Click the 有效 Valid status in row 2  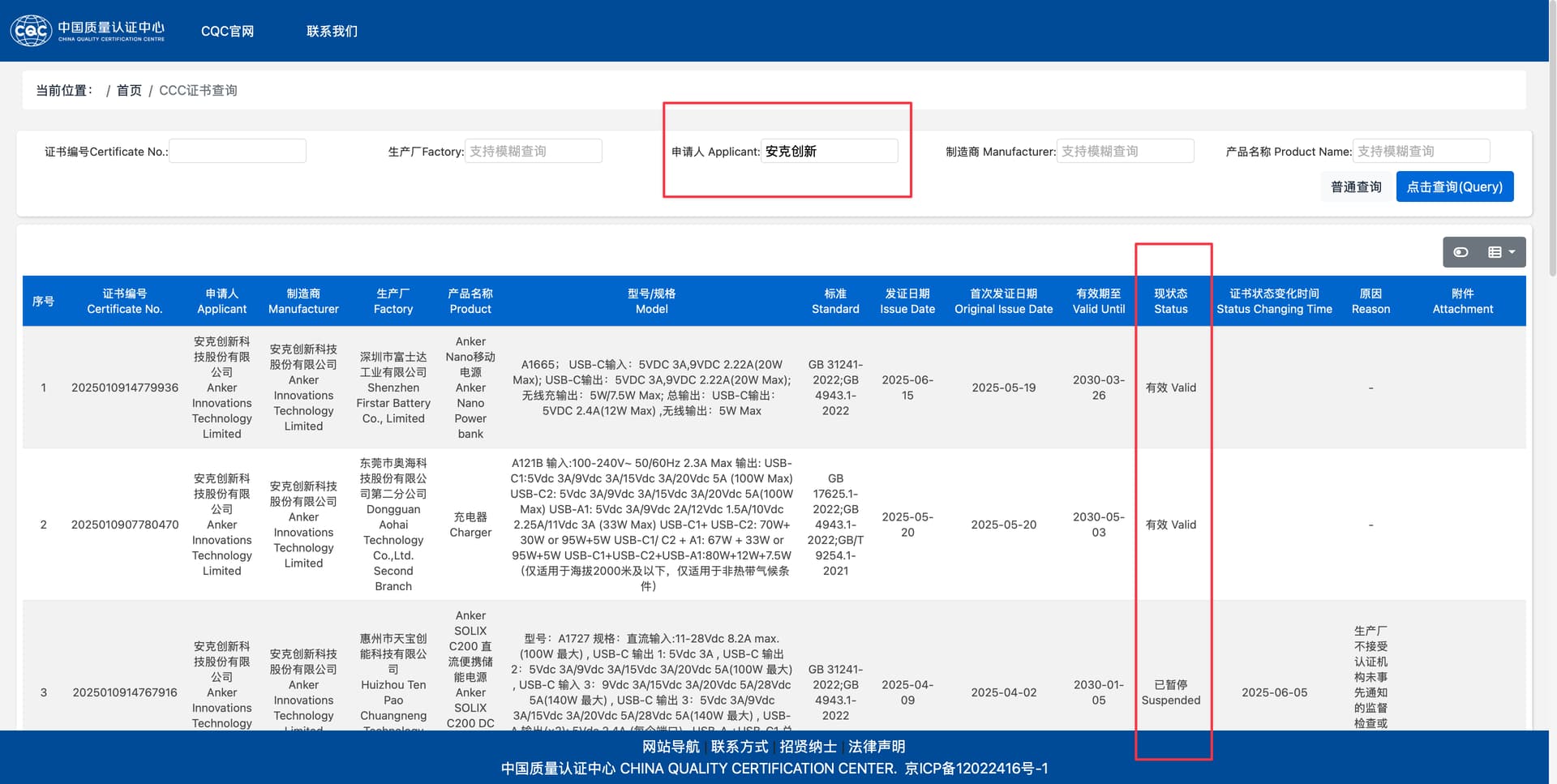(x=1171, y=525)
